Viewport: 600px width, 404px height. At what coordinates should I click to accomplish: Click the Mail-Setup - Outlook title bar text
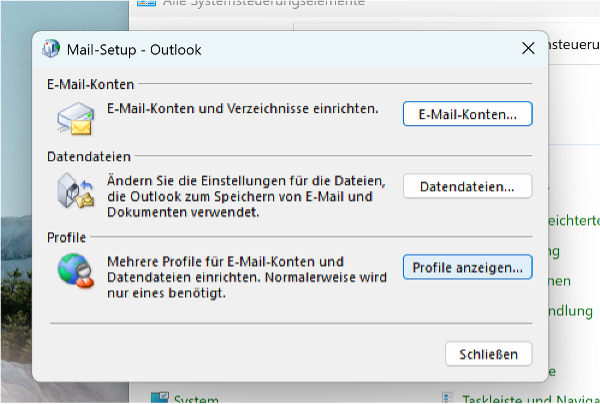point(132,48)
